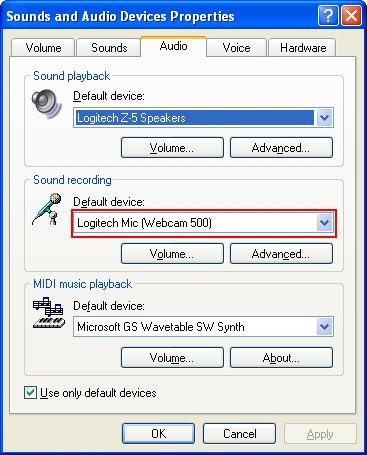
Task: Close the Sounds and Audio Devices dialog
Action: [351, 16]
